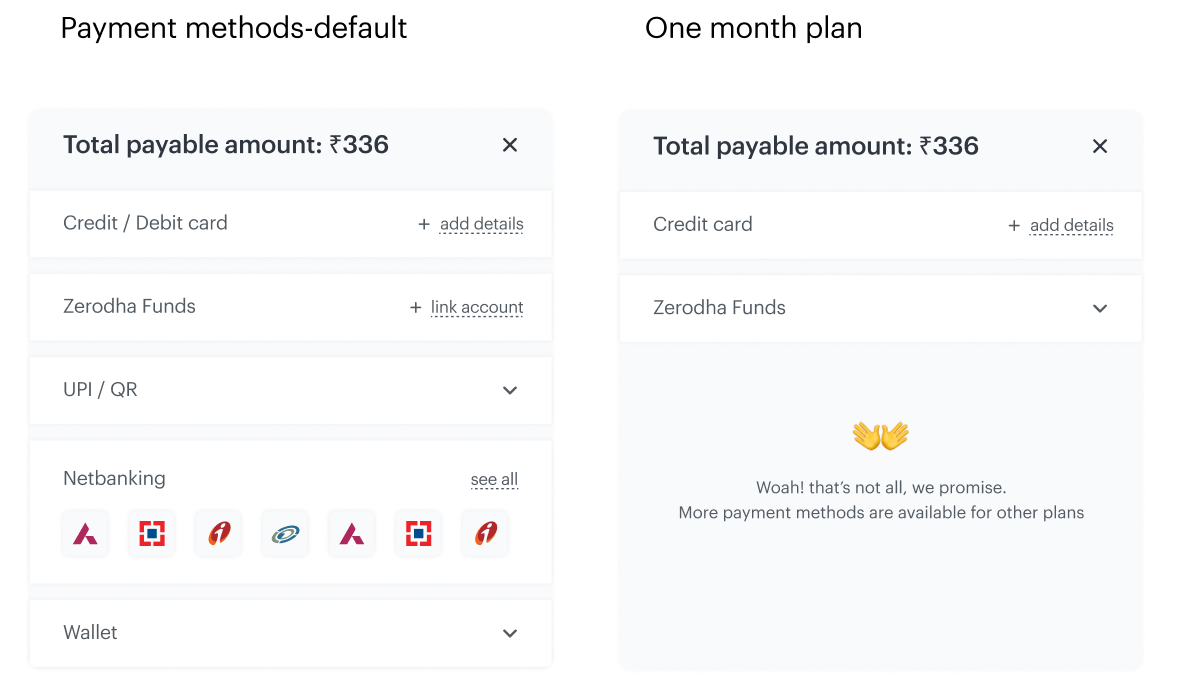This screenshot has width=1186, height=696.
Task: Close the Payment methods-default panel
Action: coord(510,144)
